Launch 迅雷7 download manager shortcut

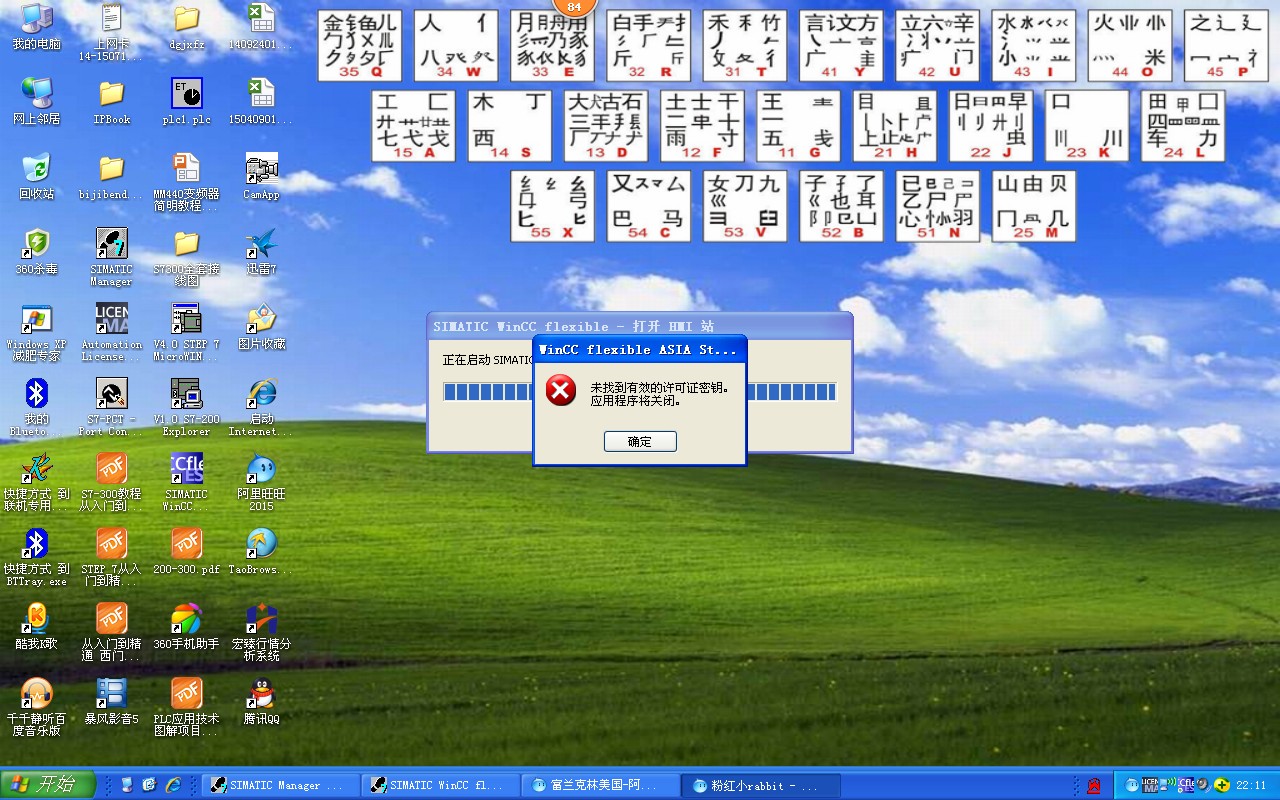pos(261,252)
